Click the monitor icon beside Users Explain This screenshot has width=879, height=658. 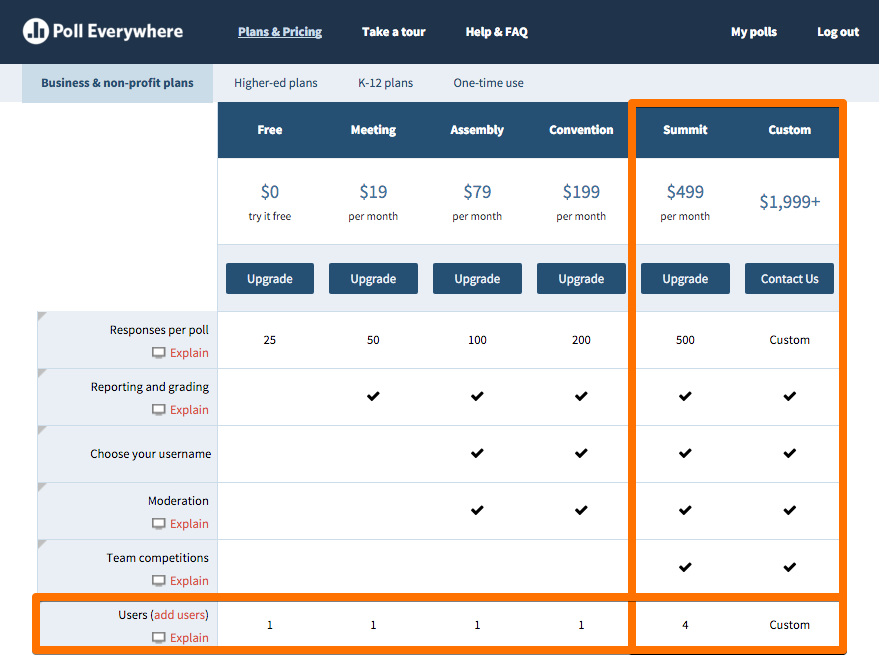point(159,638)
